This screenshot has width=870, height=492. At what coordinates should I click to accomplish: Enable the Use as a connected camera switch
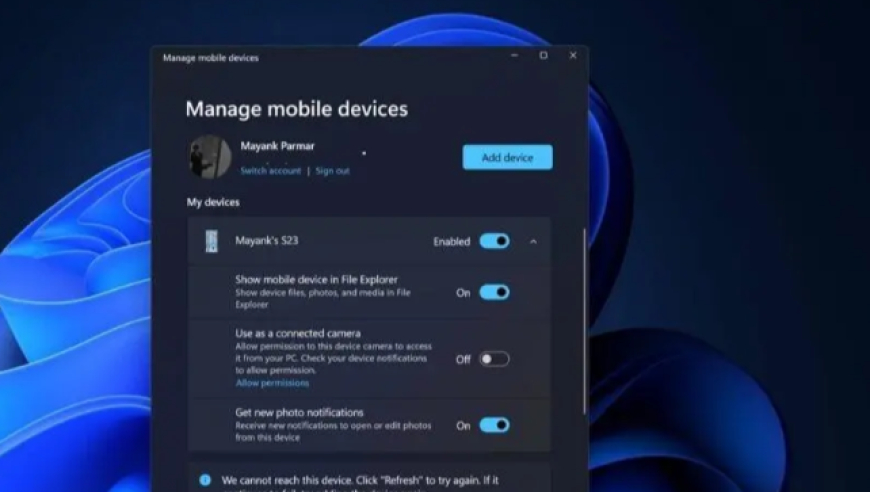(494, 359)
